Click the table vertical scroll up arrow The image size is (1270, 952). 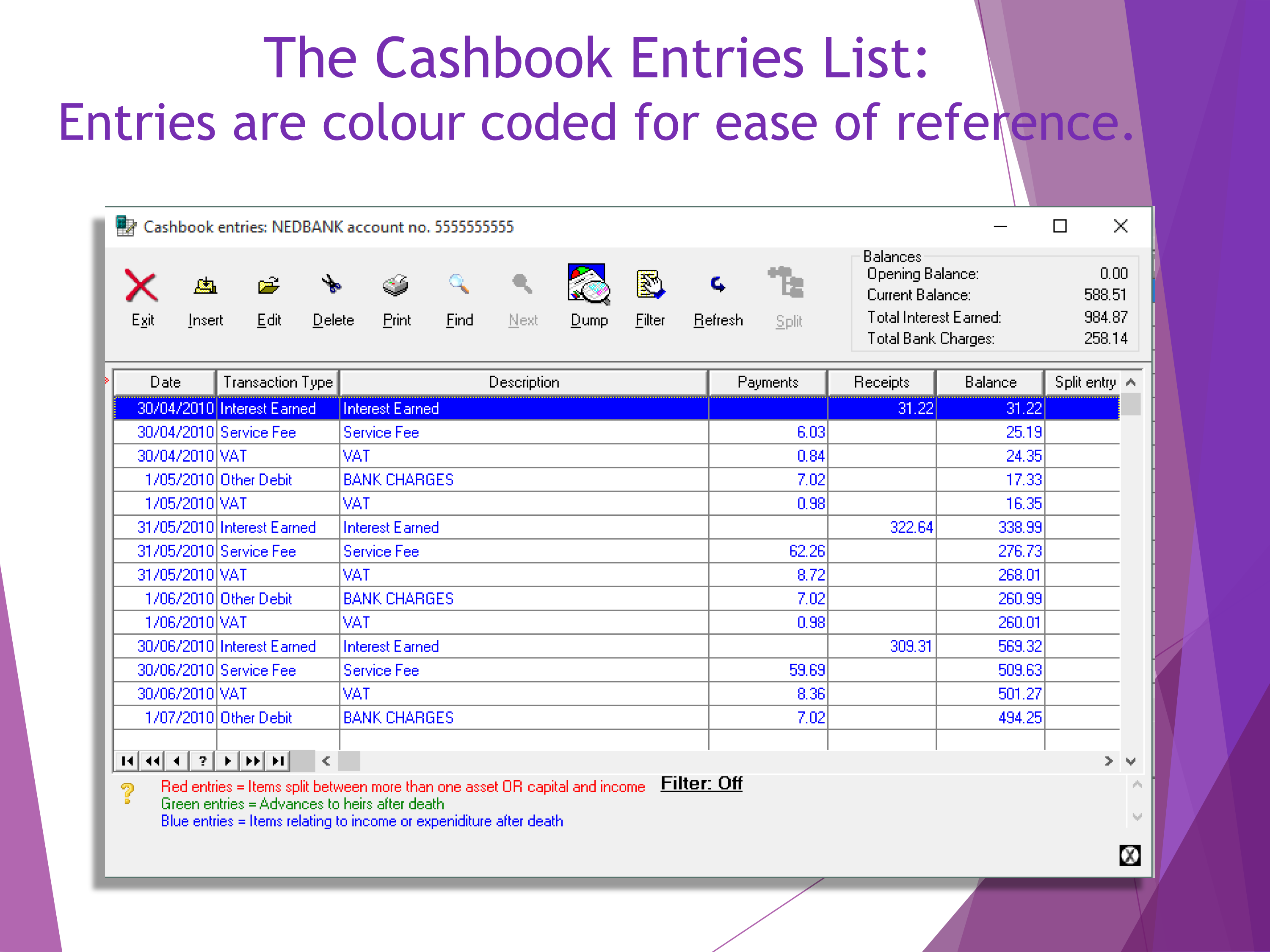[x=1131, y=382]
